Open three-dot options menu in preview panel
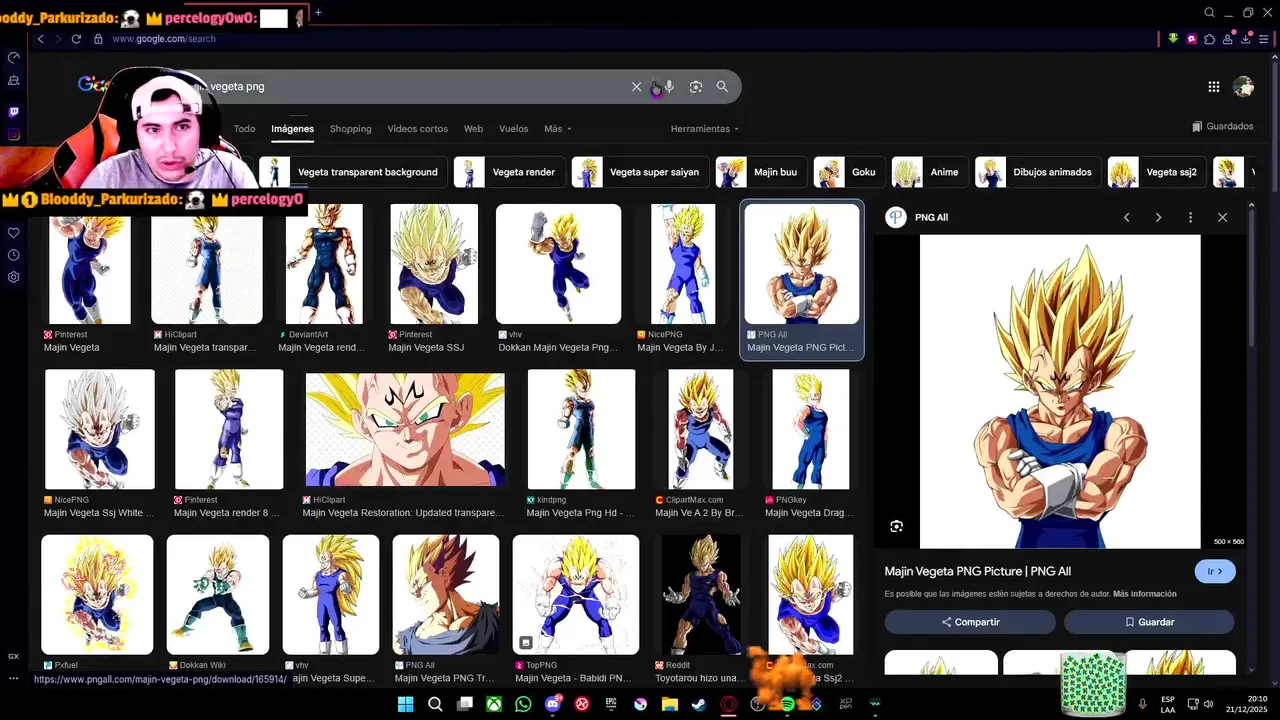1280x720 pixels. coord(1190,217)
